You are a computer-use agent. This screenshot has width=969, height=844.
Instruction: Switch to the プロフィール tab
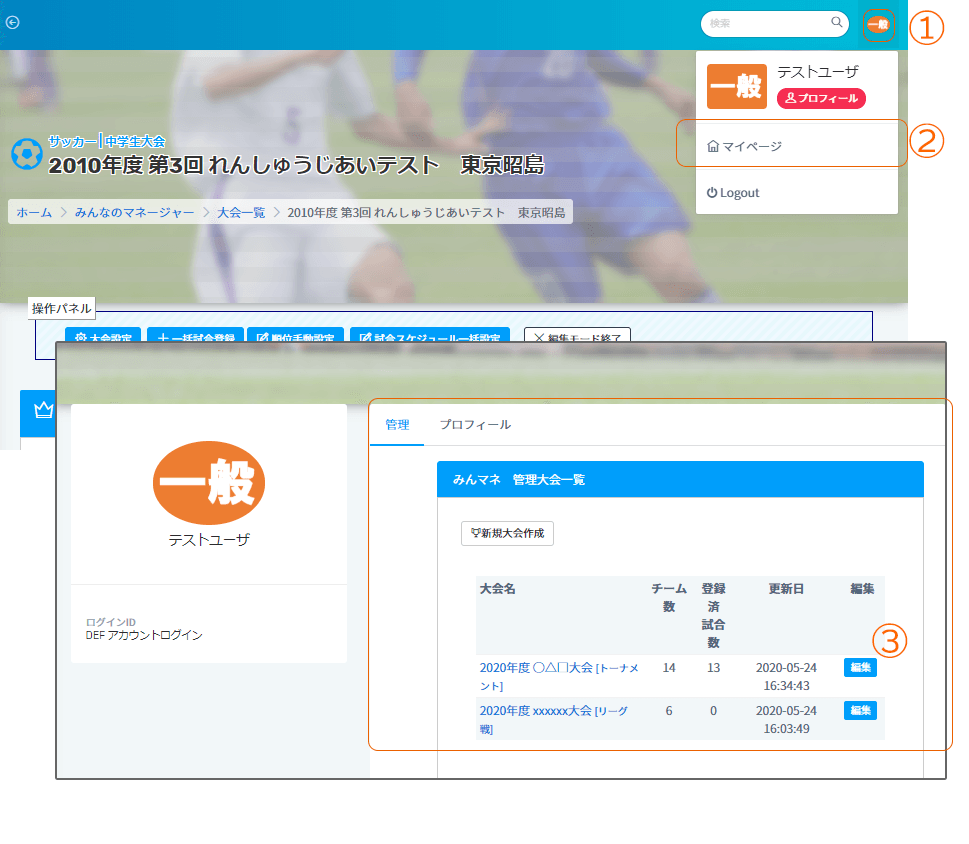[x=475, y=425]
